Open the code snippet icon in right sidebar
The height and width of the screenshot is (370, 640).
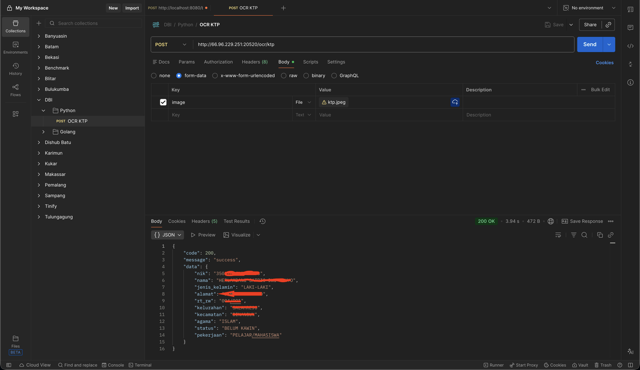[x=630, y=46]
